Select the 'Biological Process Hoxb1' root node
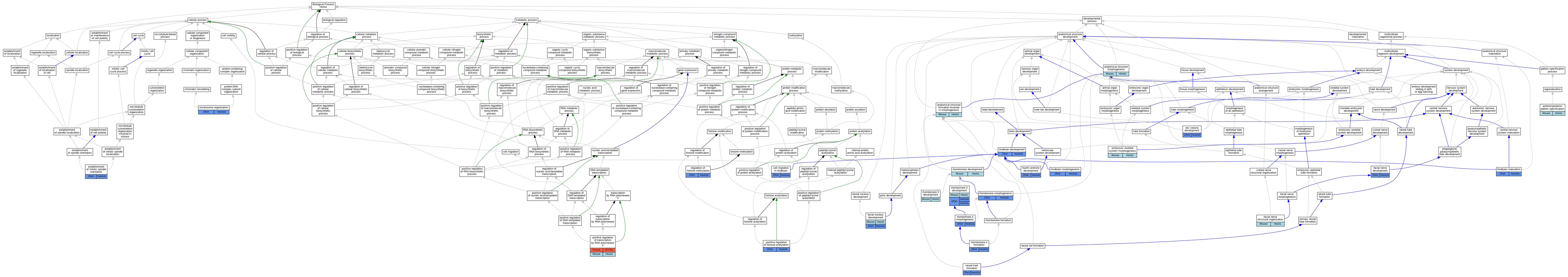The image size is (1568, 277). pyautogui.click(x=323, y=6)
